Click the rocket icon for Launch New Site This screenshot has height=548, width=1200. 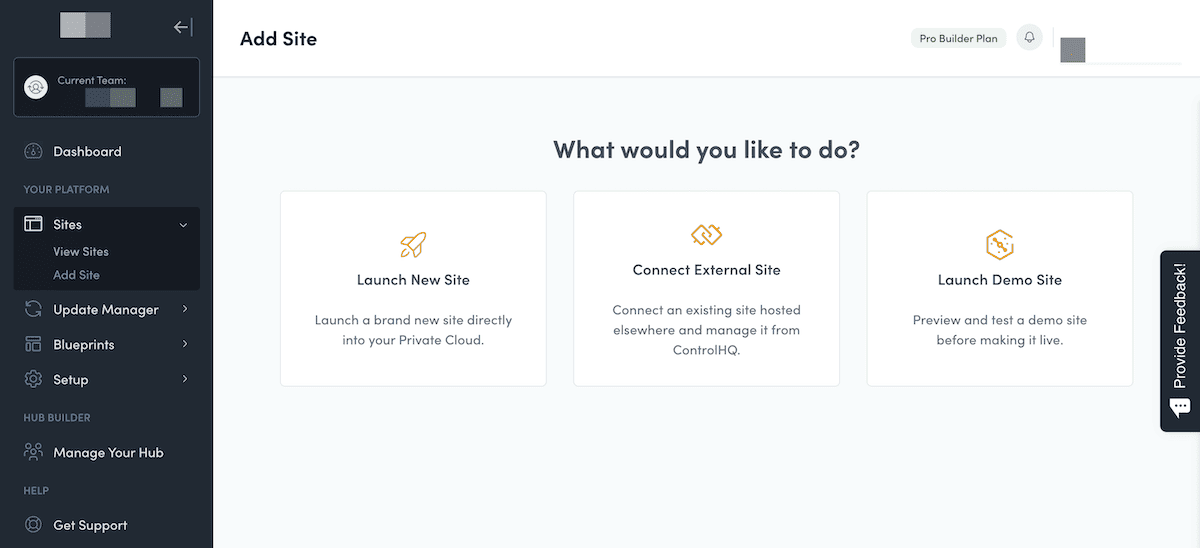tap(413, 245)
